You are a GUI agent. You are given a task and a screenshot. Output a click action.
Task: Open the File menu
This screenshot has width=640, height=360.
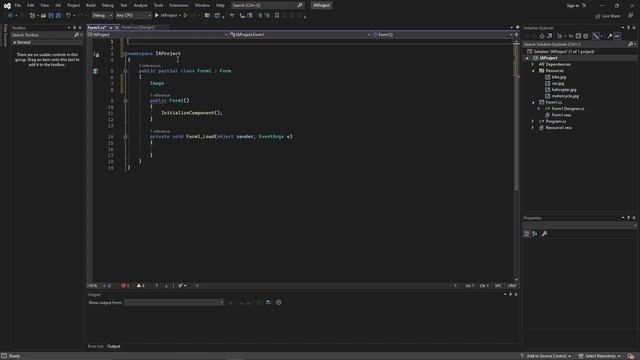18,5
